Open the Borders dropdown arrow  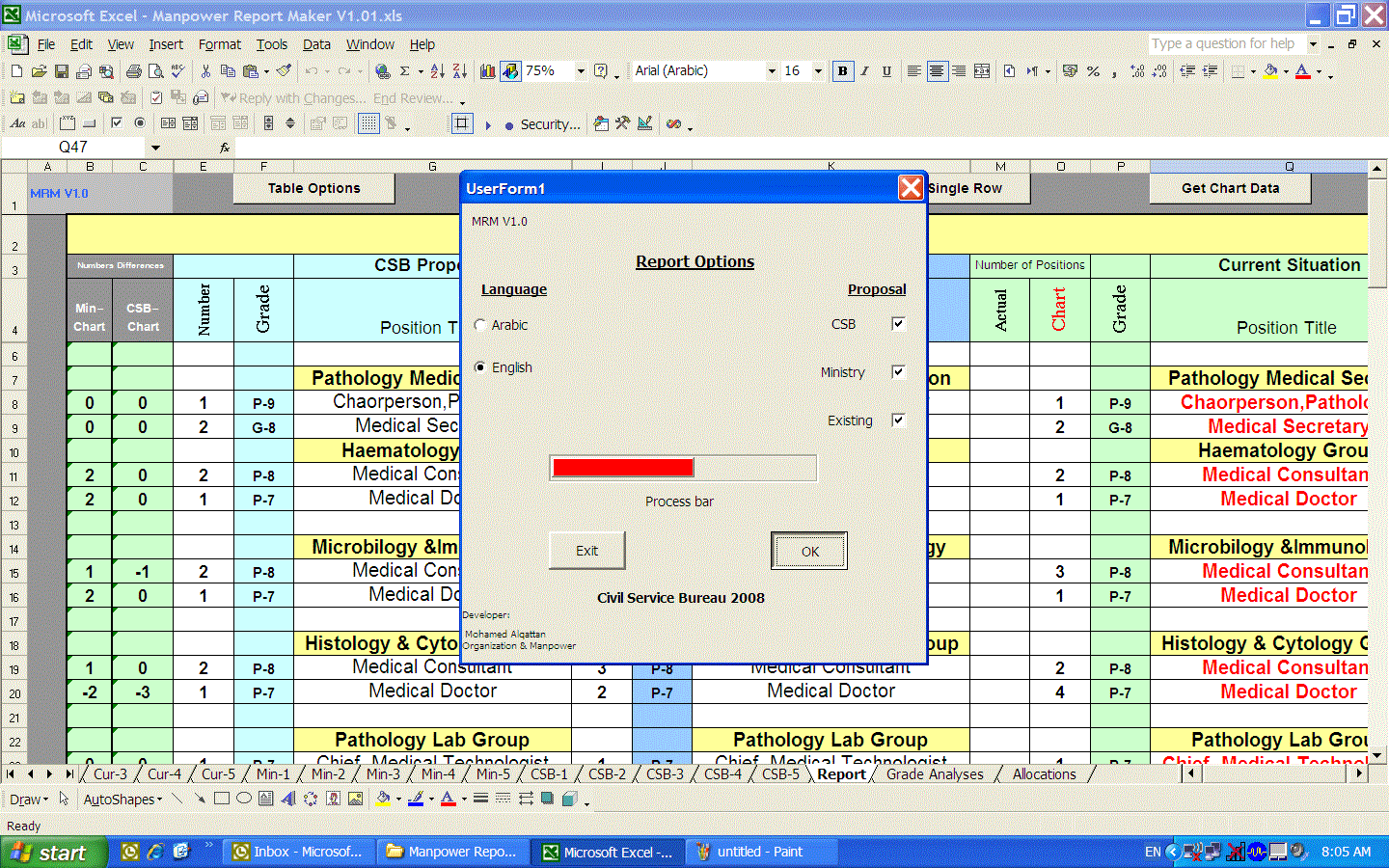(x=1252, y=71)
